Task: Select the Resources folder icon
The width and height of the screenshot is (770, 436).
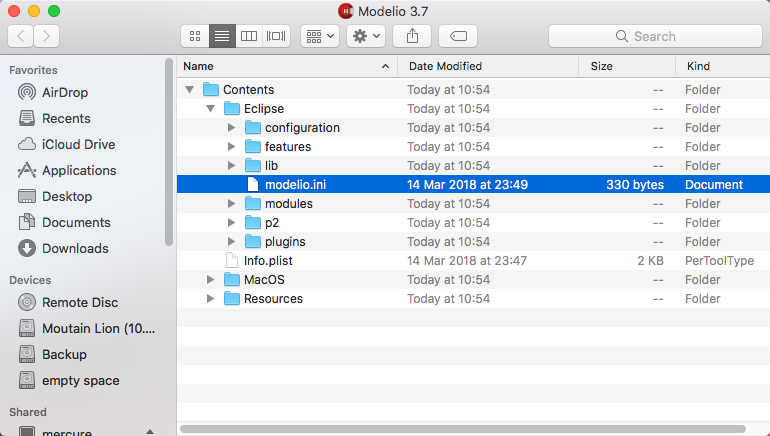Action: pos(232,299)
